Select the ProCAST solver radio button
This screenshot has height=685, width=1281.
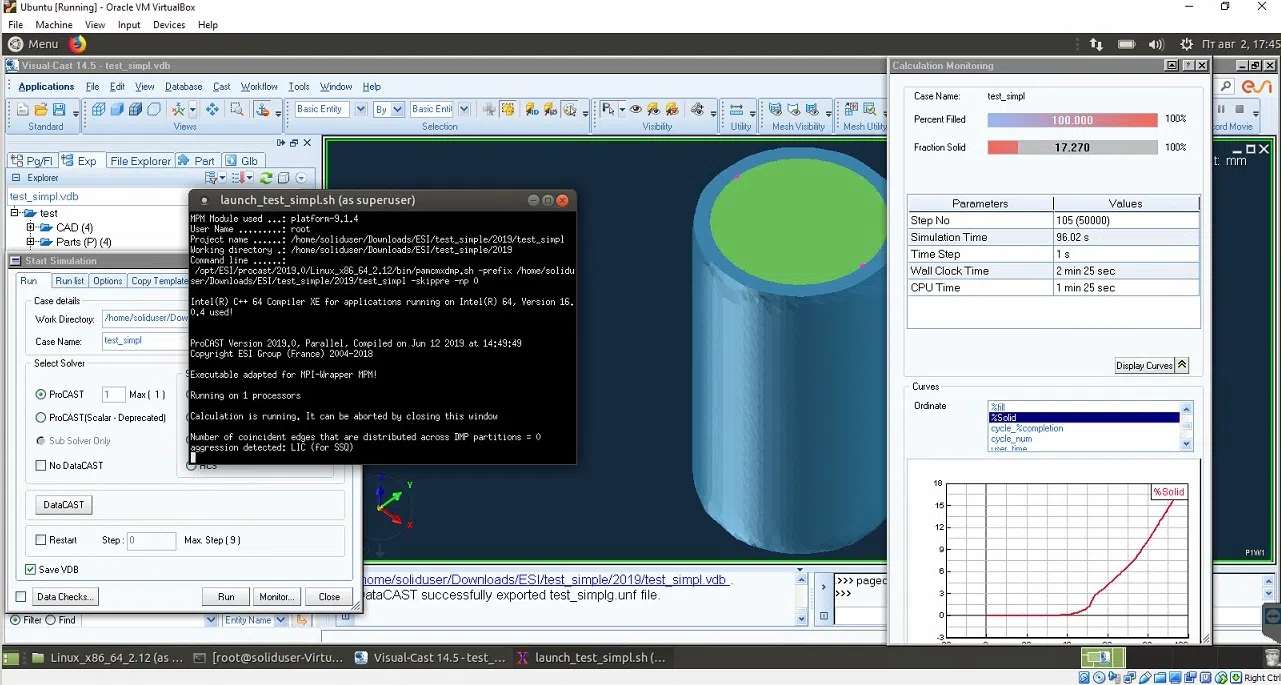pos(41,395)
